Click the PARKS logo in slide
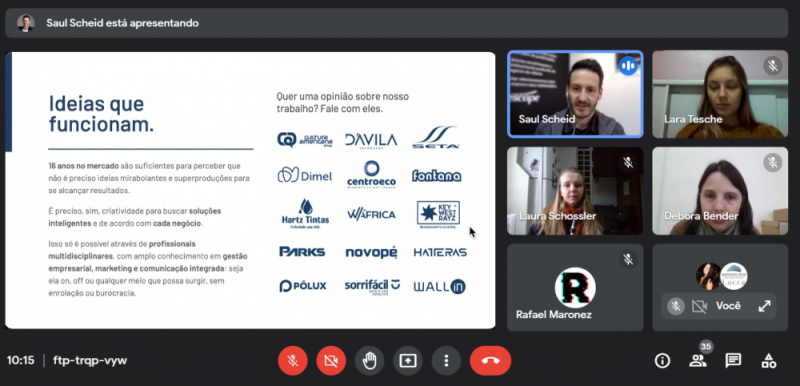The image size is (800, 386). (302, 251)
